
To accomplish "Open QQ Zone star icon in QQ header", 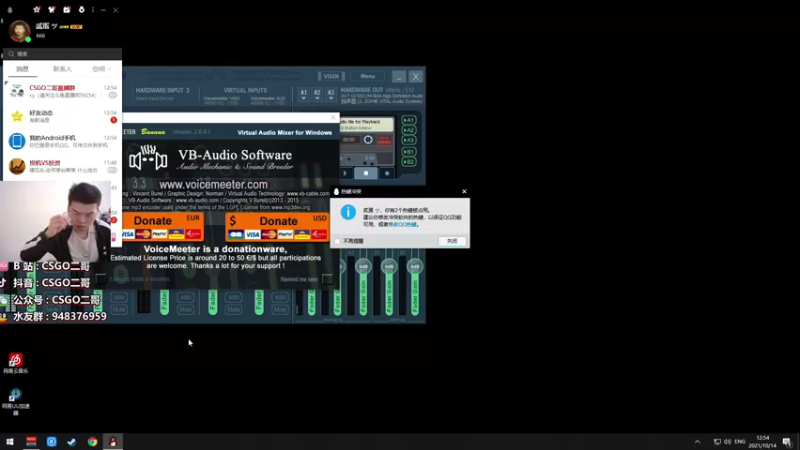I will pos(36,10).
